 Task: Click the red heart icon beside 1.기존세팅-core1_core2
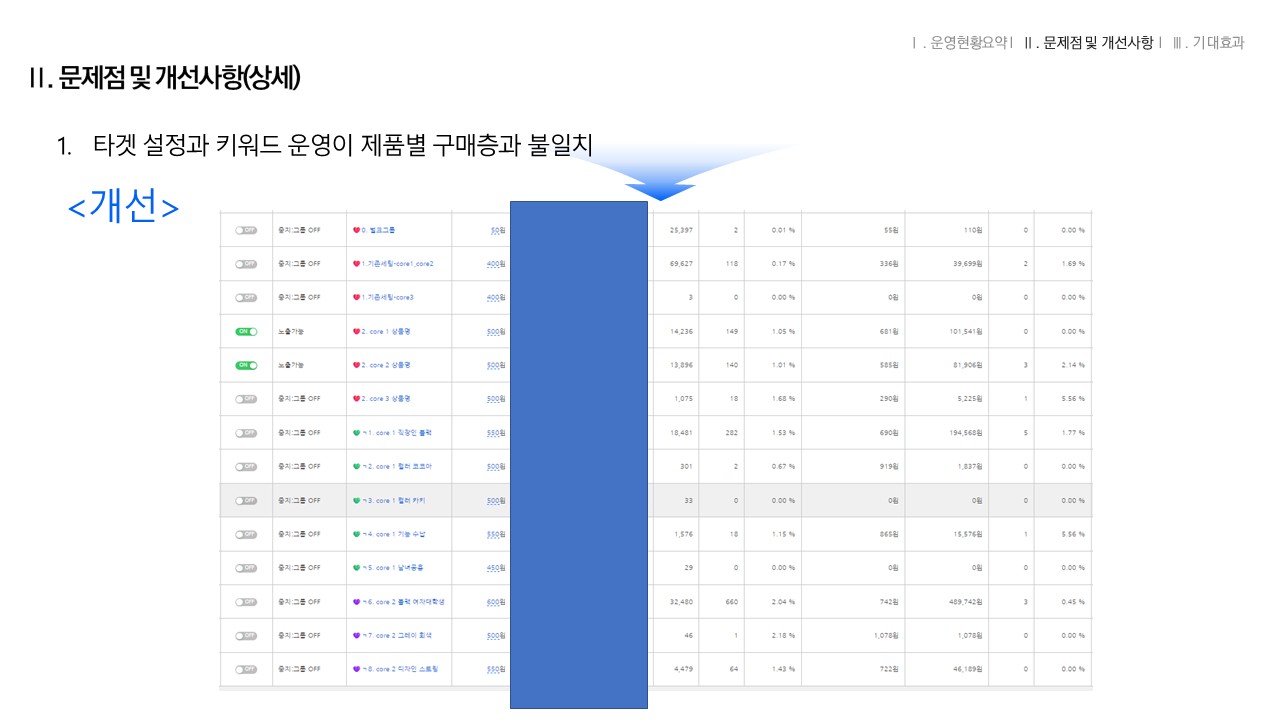pos(357,264)
